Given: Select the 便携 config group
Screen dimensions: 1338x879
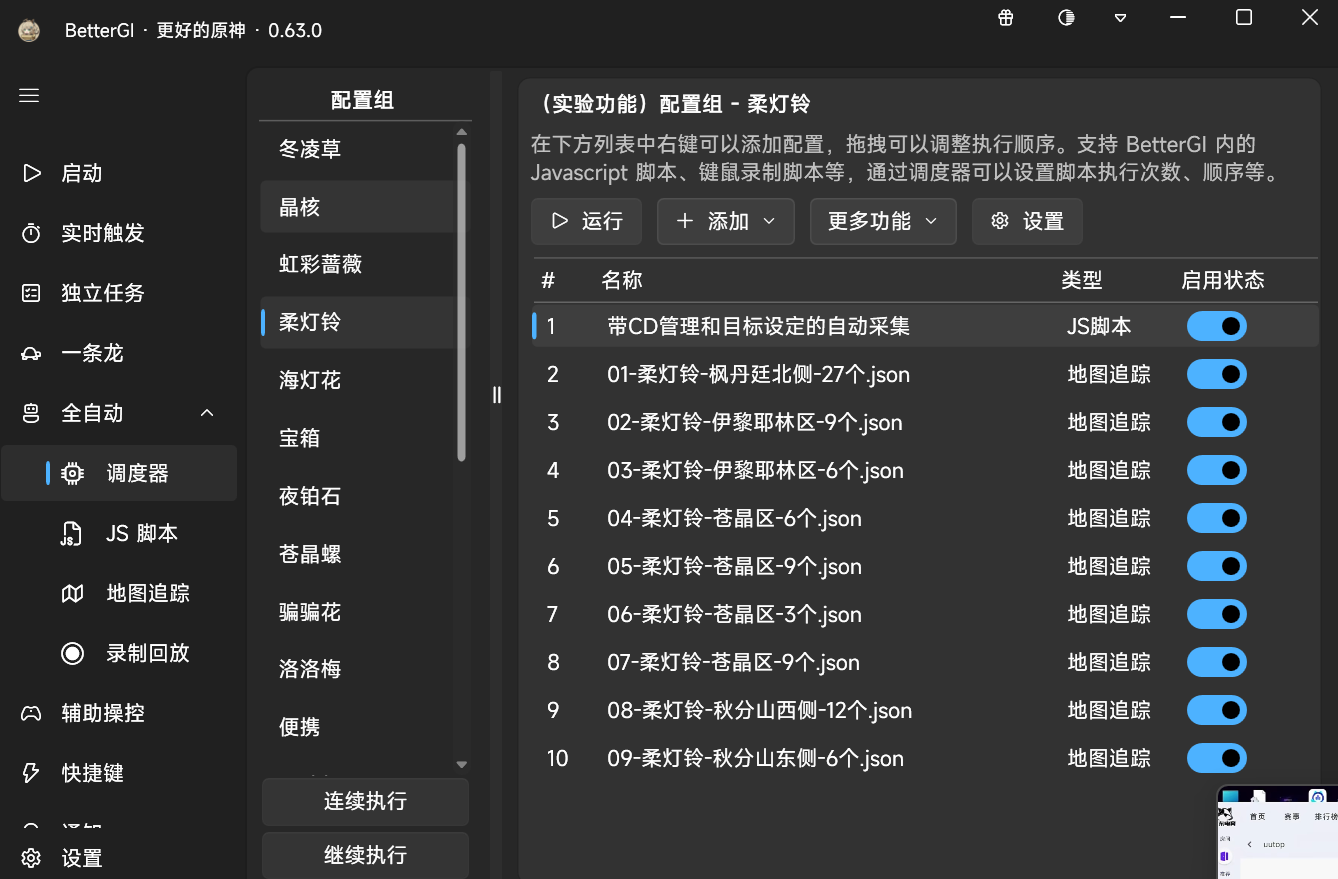Looking at the screenshot, I should [357, 727].
